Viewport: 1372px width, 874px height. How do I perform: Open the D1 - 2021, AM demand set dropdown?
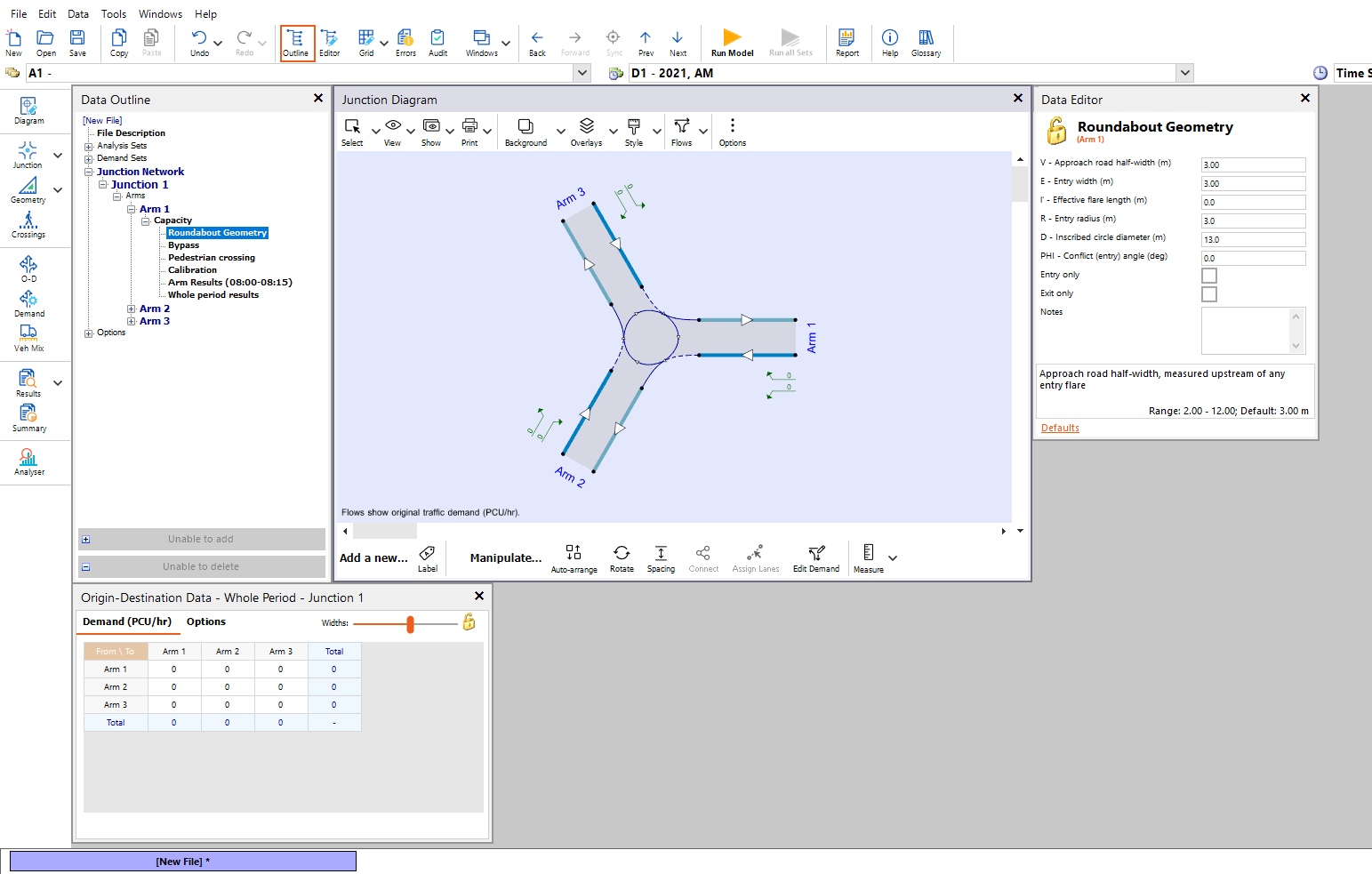(1184, 73)
